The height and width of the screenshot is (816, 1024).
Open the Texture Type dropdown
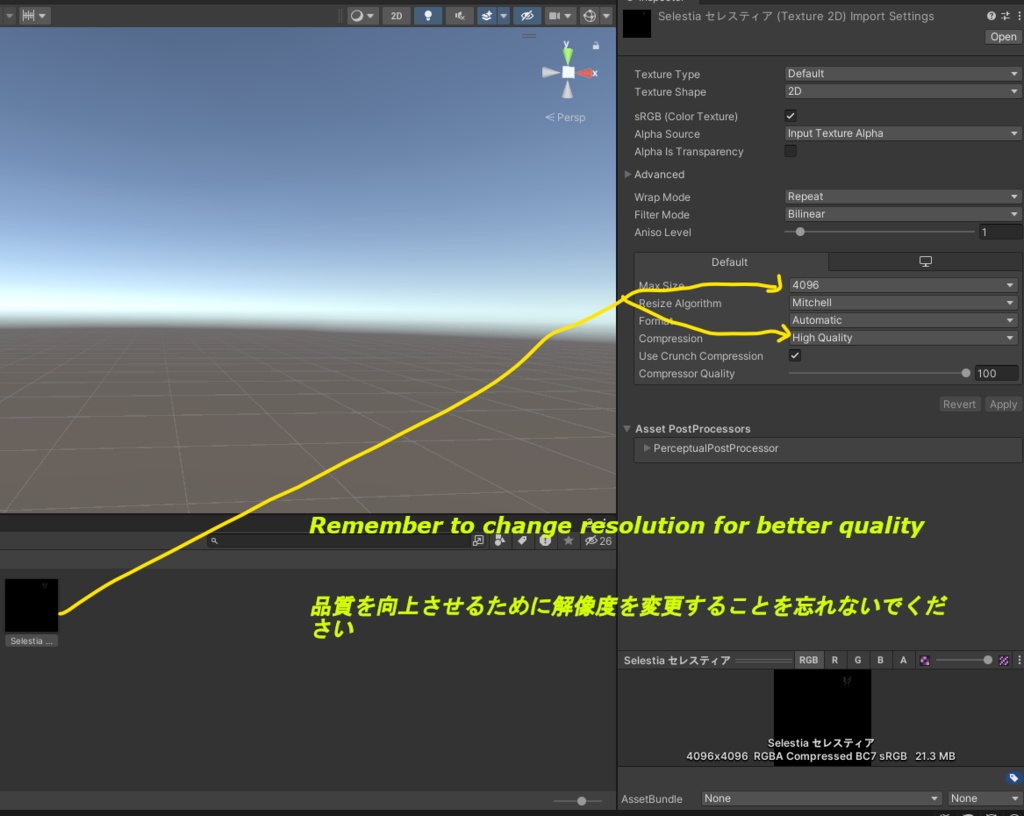tap(903, 74)
